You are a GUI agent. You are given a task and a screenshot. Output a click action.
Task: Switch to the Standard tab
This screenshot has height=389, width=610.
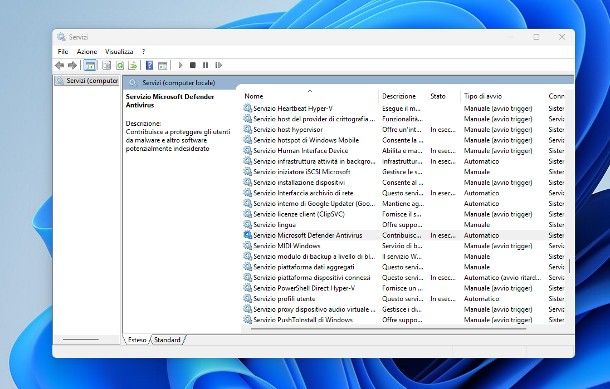(x=167, y=340)
